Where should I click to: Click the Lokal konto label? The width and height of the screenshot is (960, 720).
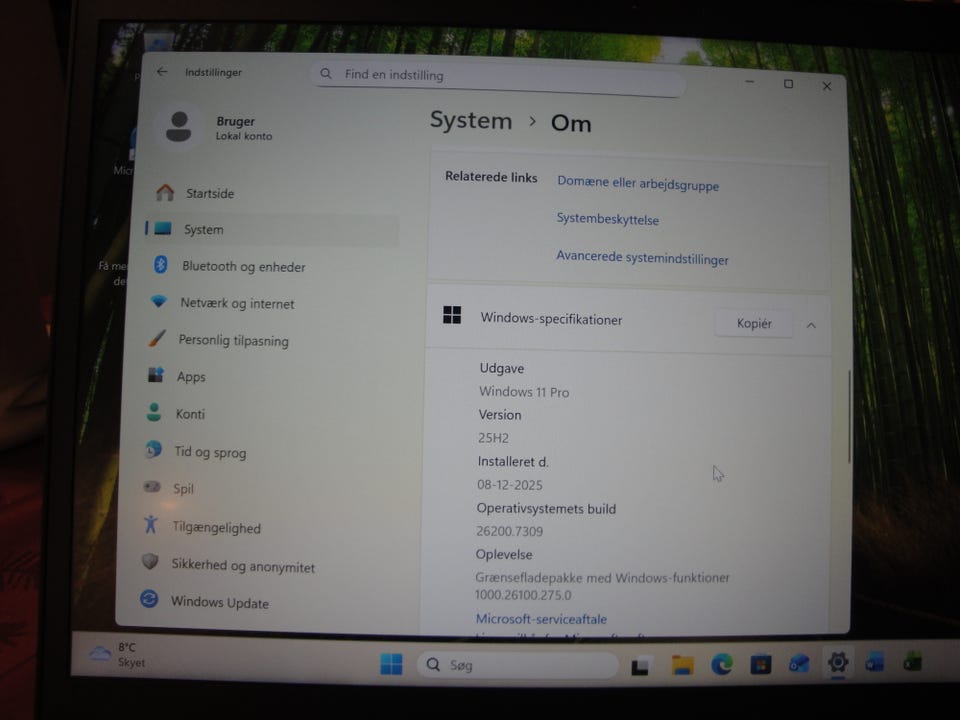[244, 136]
